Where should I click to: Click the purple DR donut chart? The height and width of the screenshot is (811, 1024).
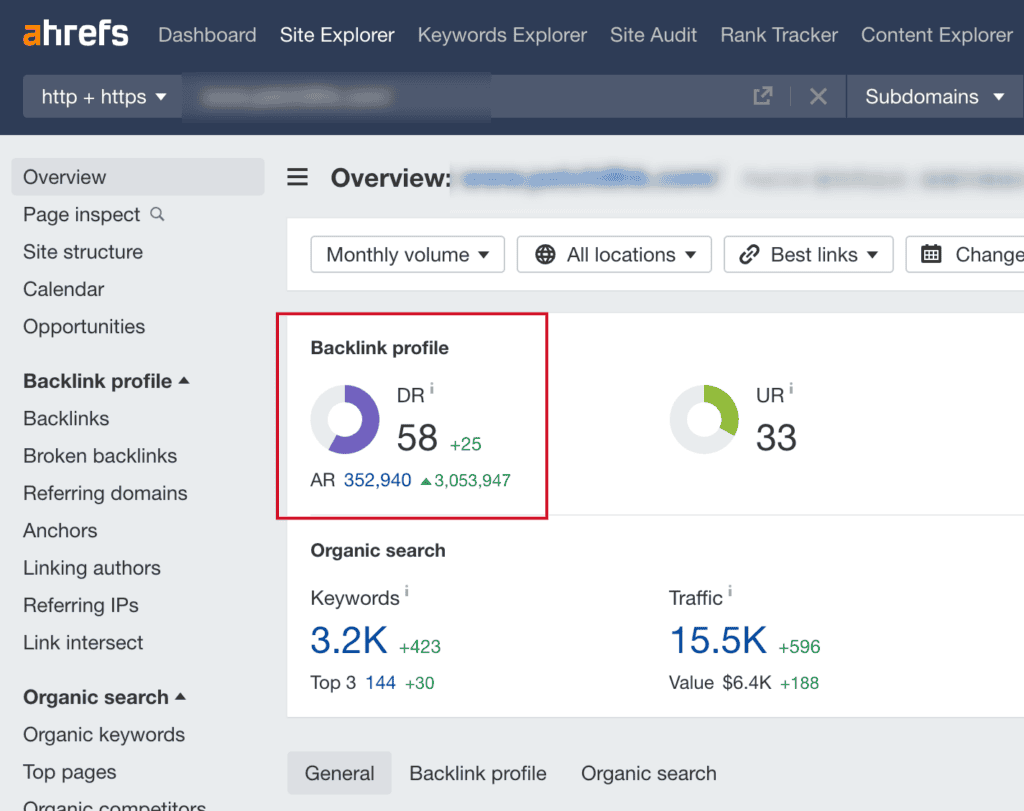click(345, 419)
